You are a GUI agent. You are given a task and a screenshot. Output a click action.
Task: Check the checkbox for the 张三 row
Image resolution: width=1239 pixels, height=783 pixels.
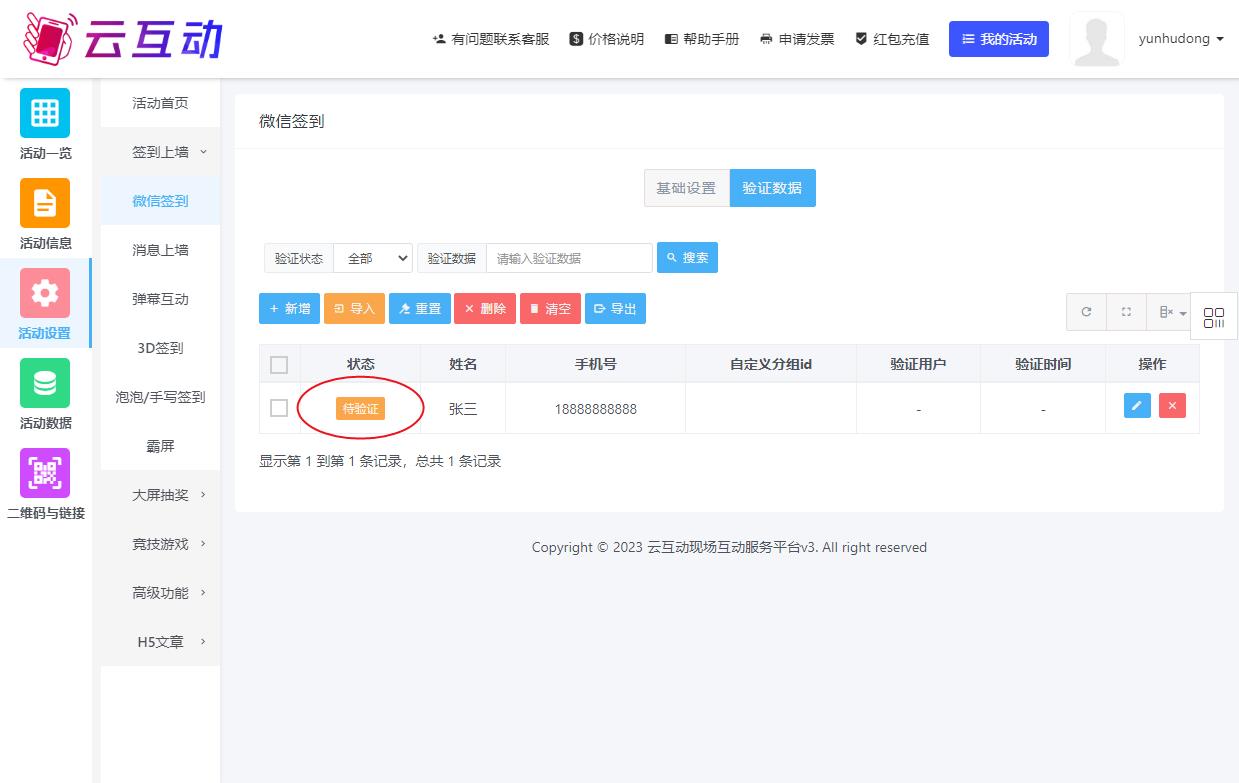tap(279, 408)
